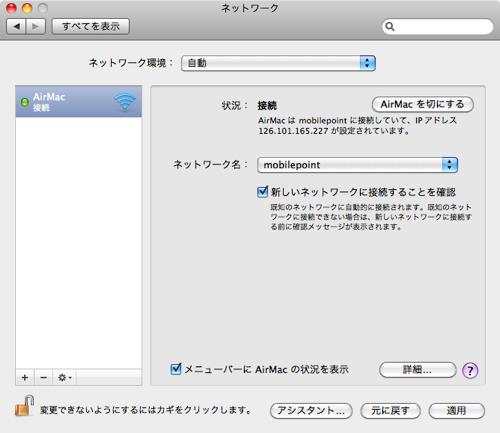Open the アシスタント... assistant
This screenshot has width=500, height=433.
(311, 411)
